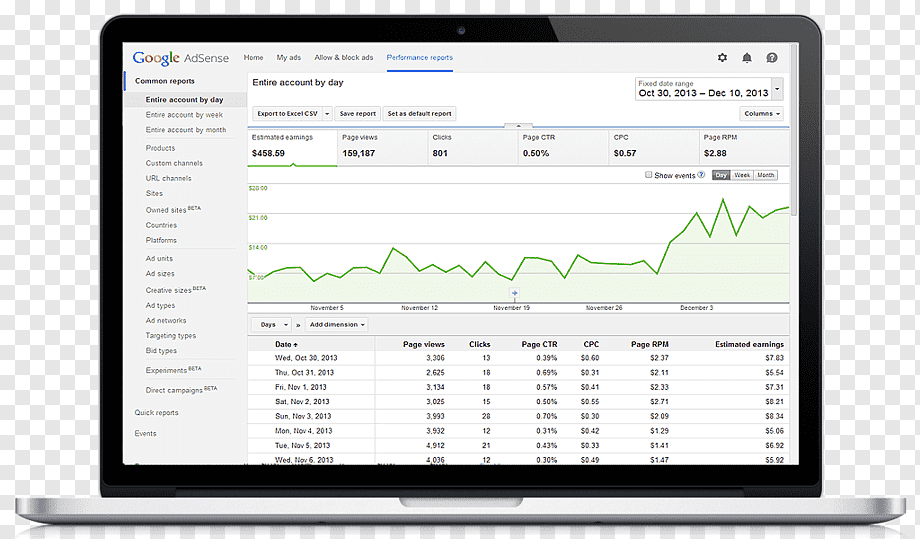Click the Google AdSense logo
The width and height of the screenshot is (920, 539).
pos(181,58)
